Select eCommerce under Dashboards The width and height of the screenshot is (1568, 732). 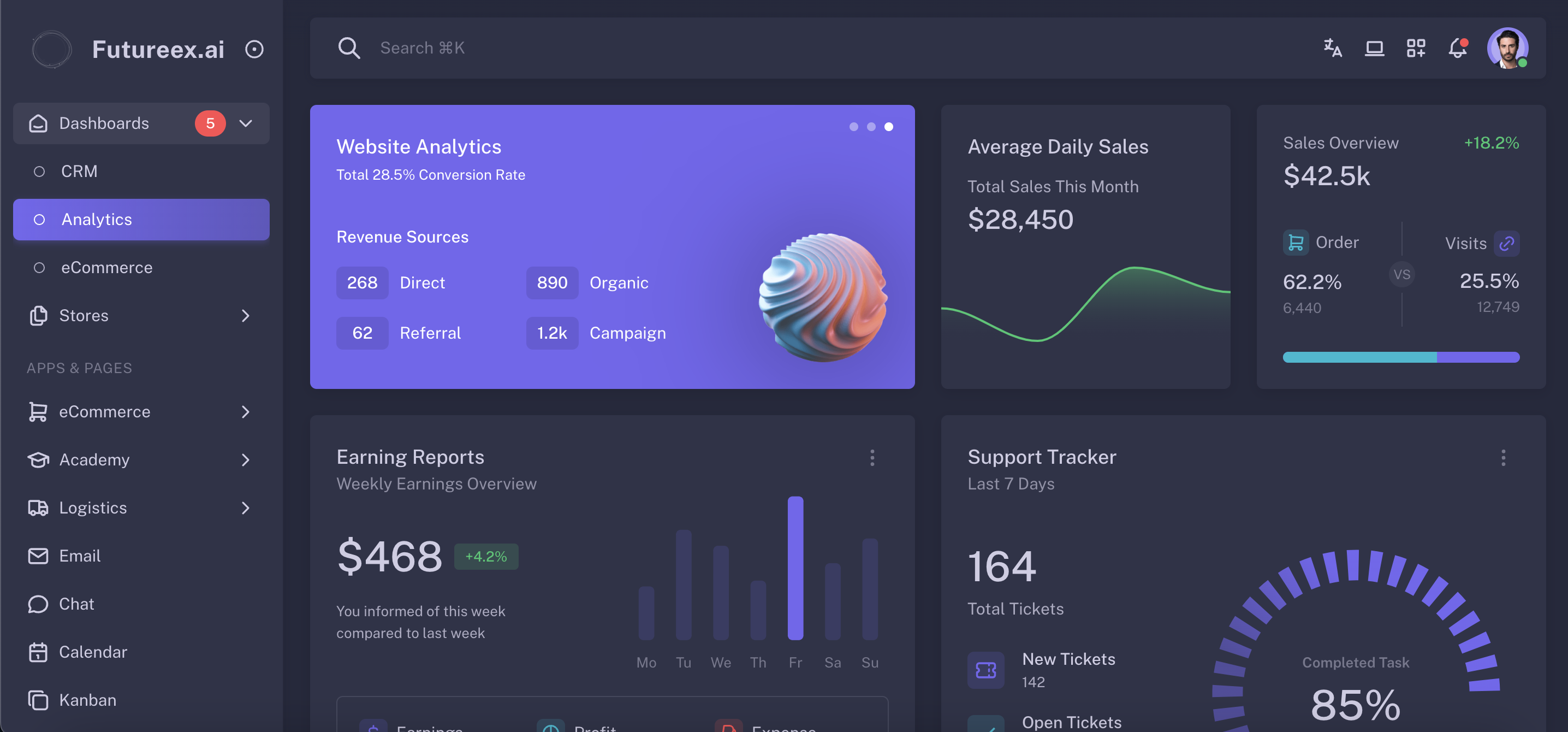(x=141, y=267)
